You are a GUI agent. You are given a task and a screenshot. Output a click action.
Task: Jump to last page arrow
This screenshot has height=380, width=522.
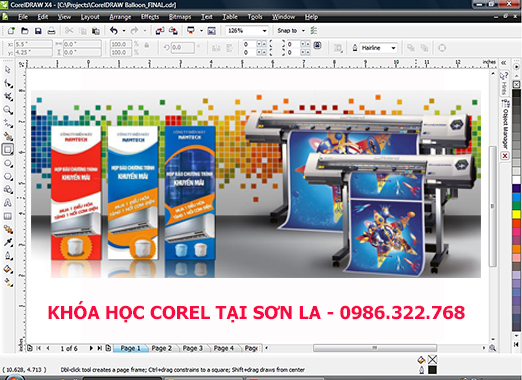[x=99, y=348]
